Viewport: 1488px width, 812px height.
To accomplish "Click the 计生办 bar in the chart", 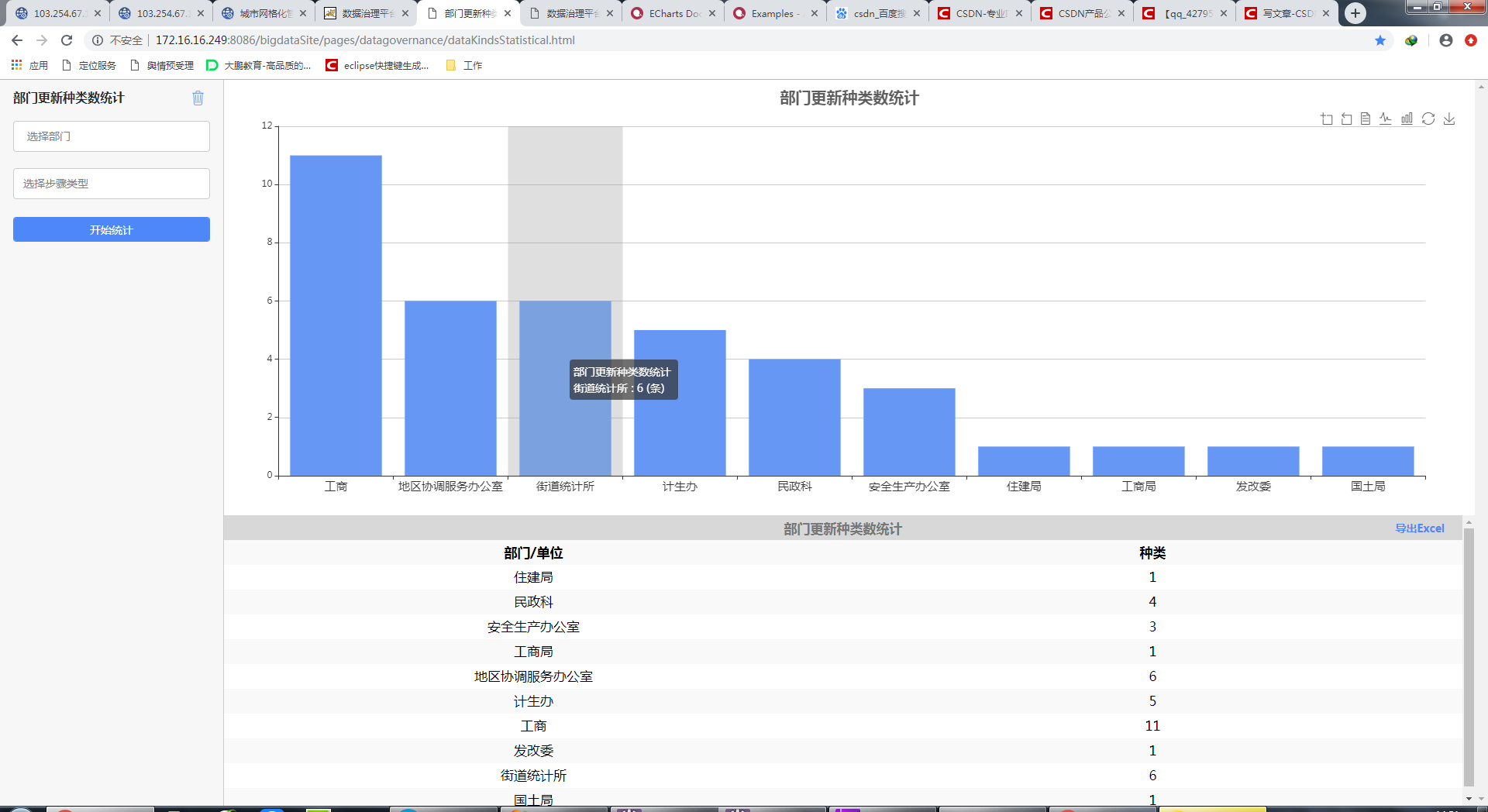I will point(680,403).
